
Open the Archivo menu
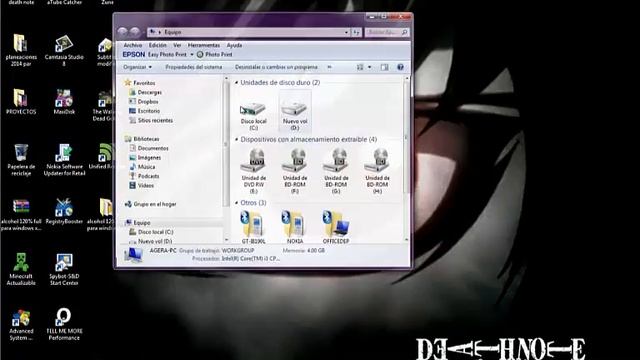coord(133,45)
